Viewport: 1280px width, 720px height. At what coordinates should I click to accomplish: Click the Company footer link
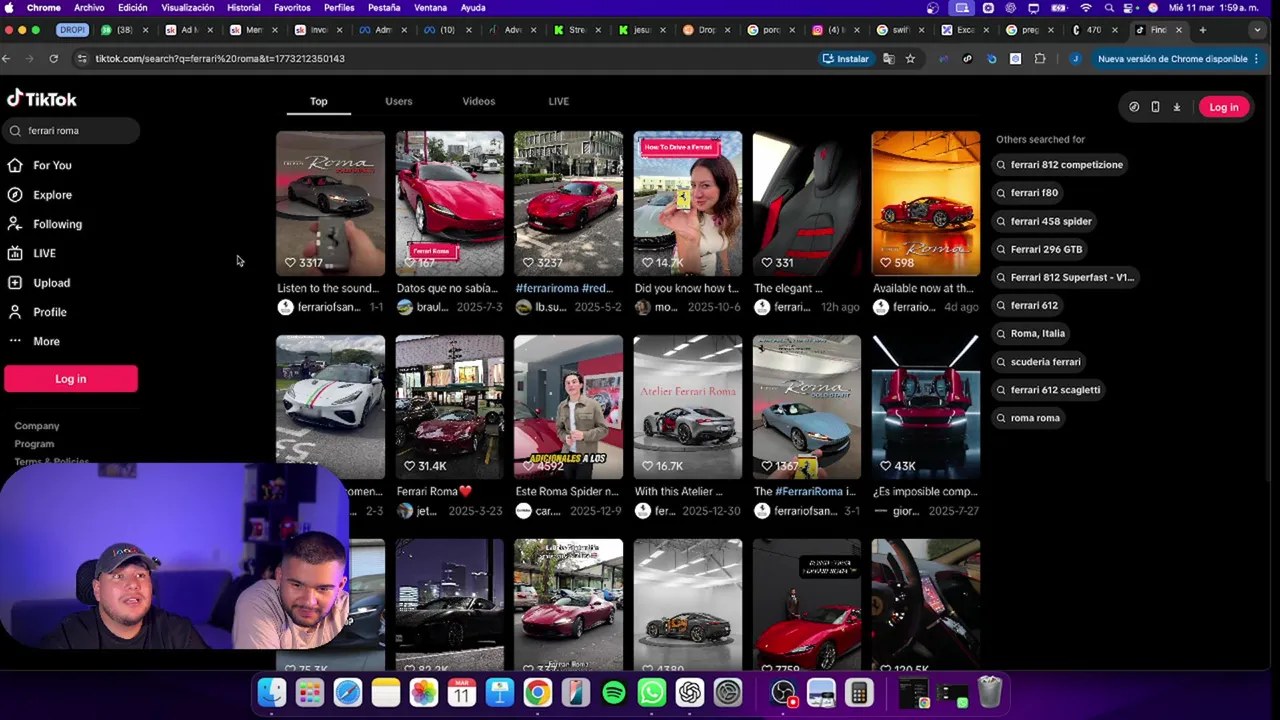[37, 426]
